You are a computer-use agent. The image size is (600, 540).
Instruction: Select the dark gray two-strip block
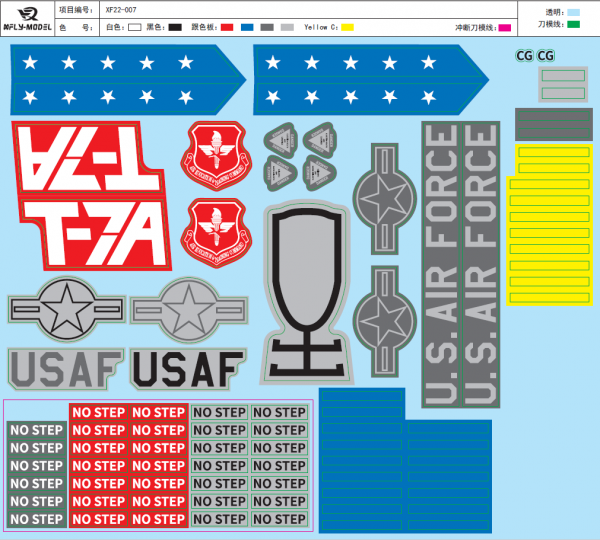pyautogui.click(x=554, y=124)
